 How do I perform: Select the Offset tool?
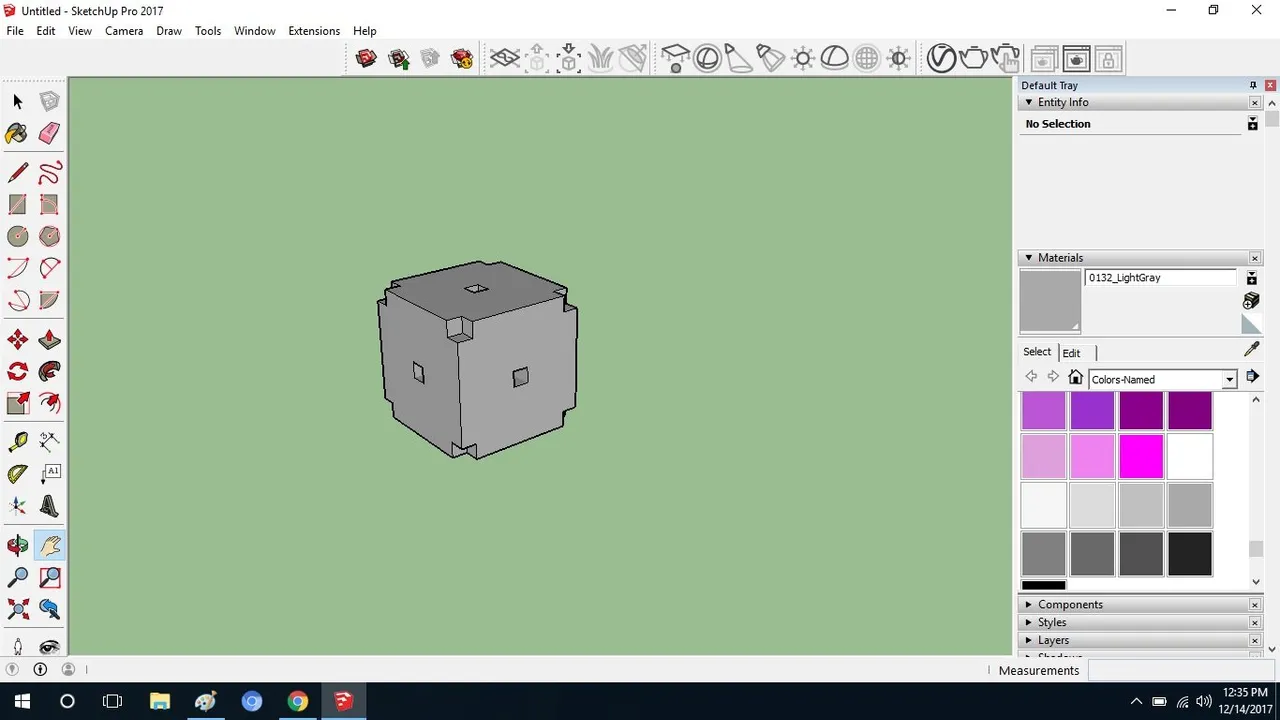point(49,403)
